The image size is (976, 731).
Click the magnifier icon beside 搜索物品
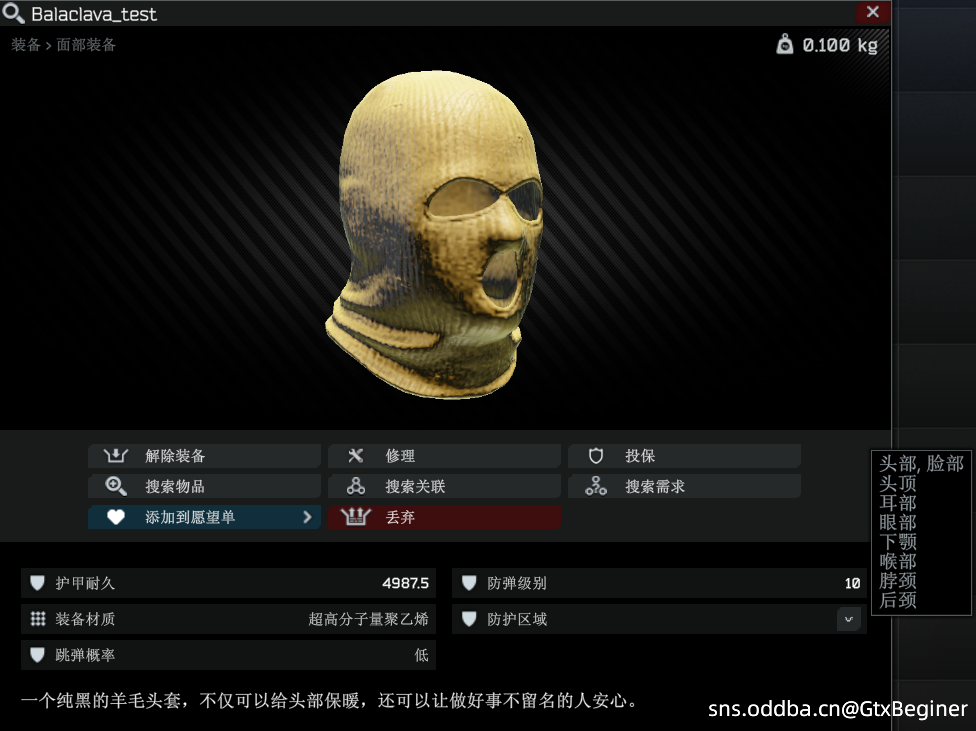116,487
